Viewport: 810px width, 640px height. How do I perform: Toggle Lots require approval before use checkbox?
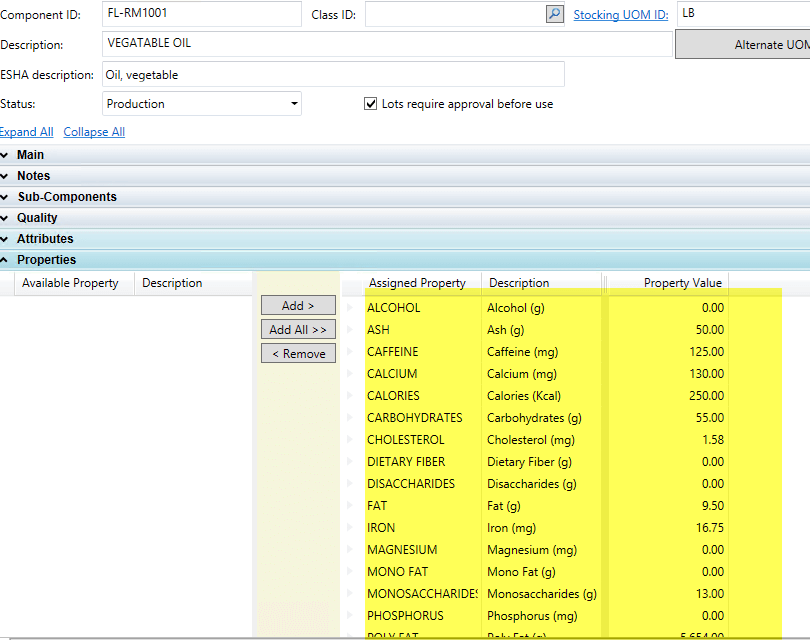pos(371,104)
